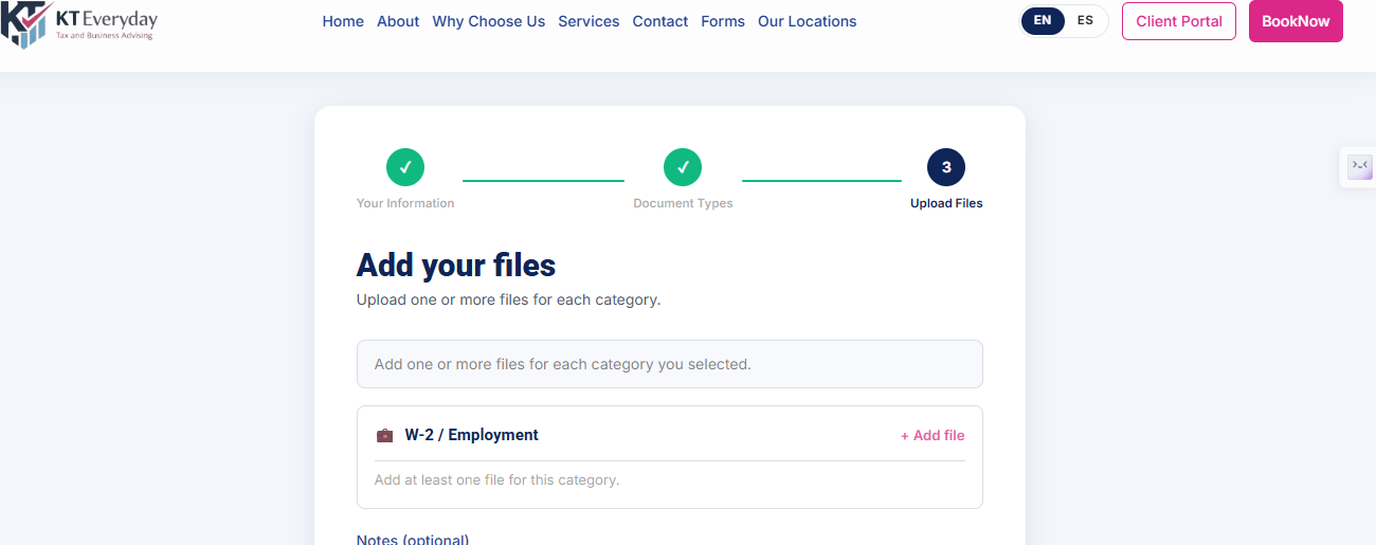Select step 3 Upload Files circle
The width and height of the screenshot is (1376, 545).
[x=946, y=167]
